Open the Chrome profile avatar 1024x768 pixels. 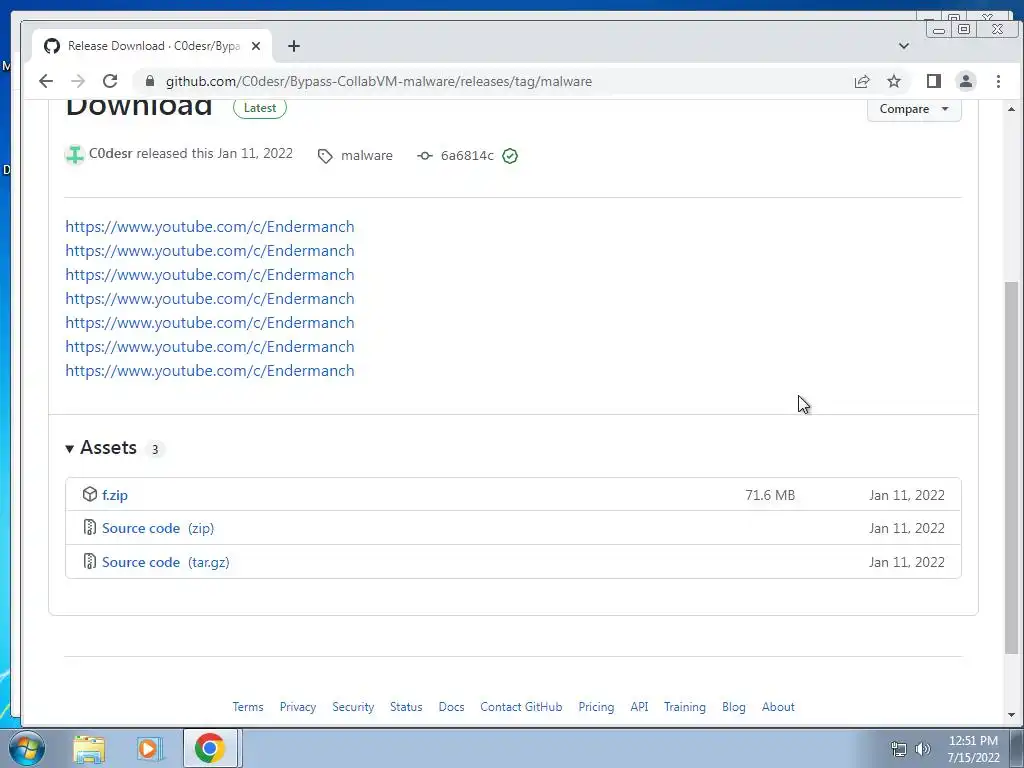966,81
